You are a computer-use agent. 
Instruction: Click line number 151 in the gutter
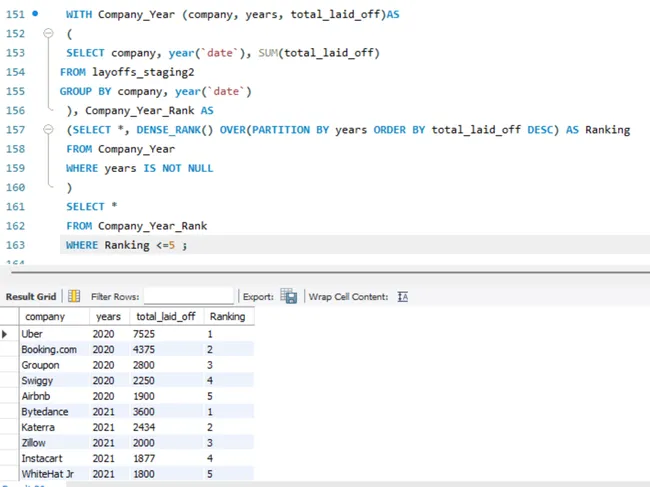[x=15, y=14]
